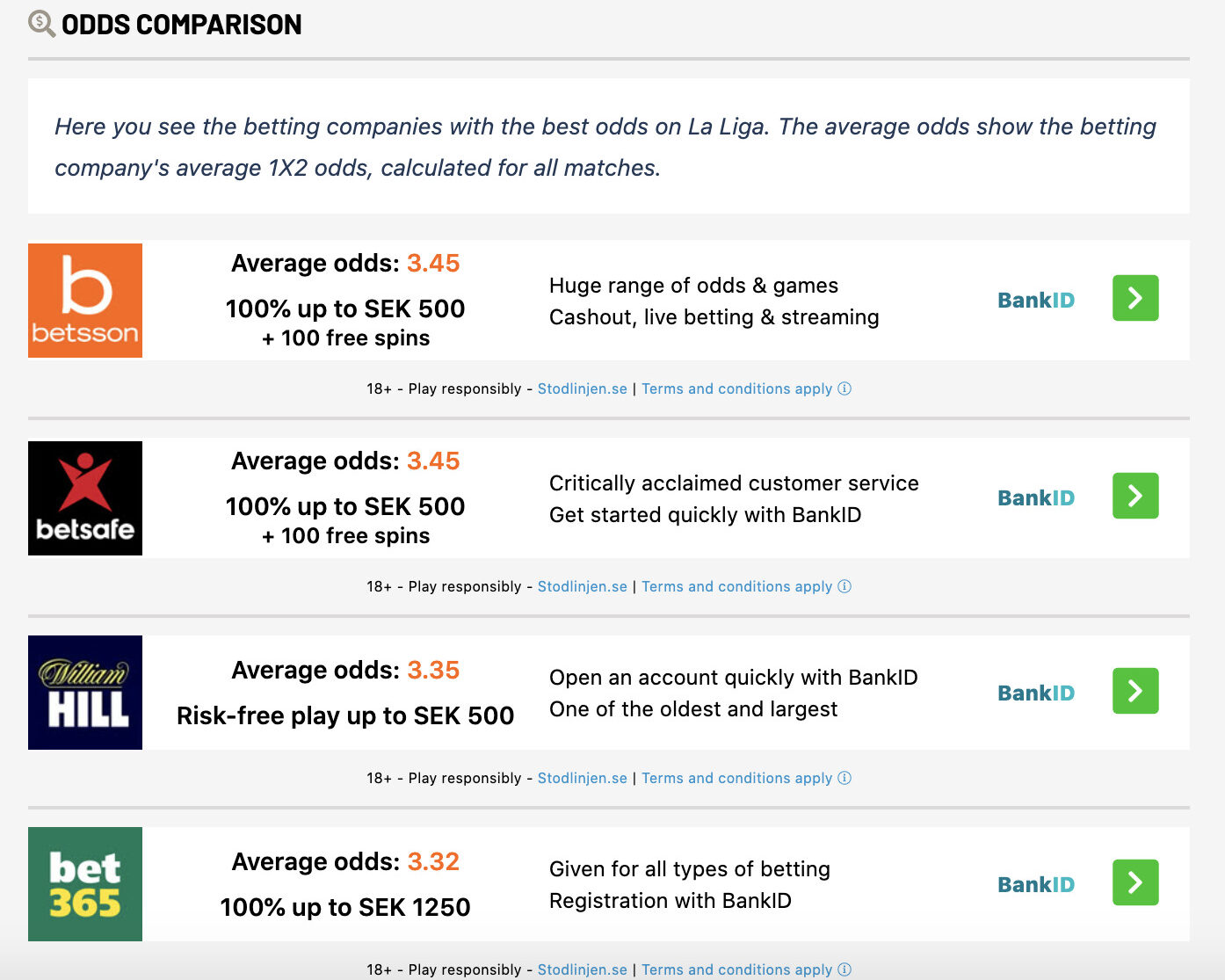Viewport: 1225px width, 980px height.
Task: Click the BankID logo in bet365 row
Action: click(x=1036, y=885)
